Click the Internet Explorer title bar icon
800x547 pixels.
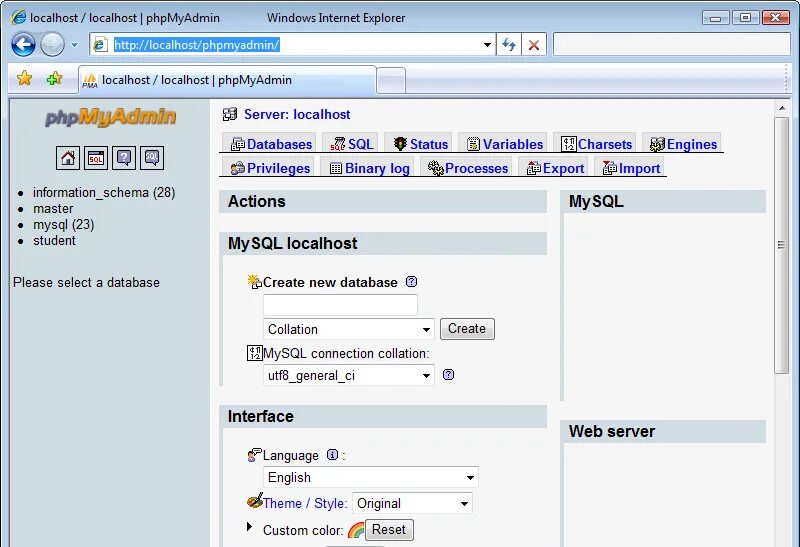tap(18, 17)
